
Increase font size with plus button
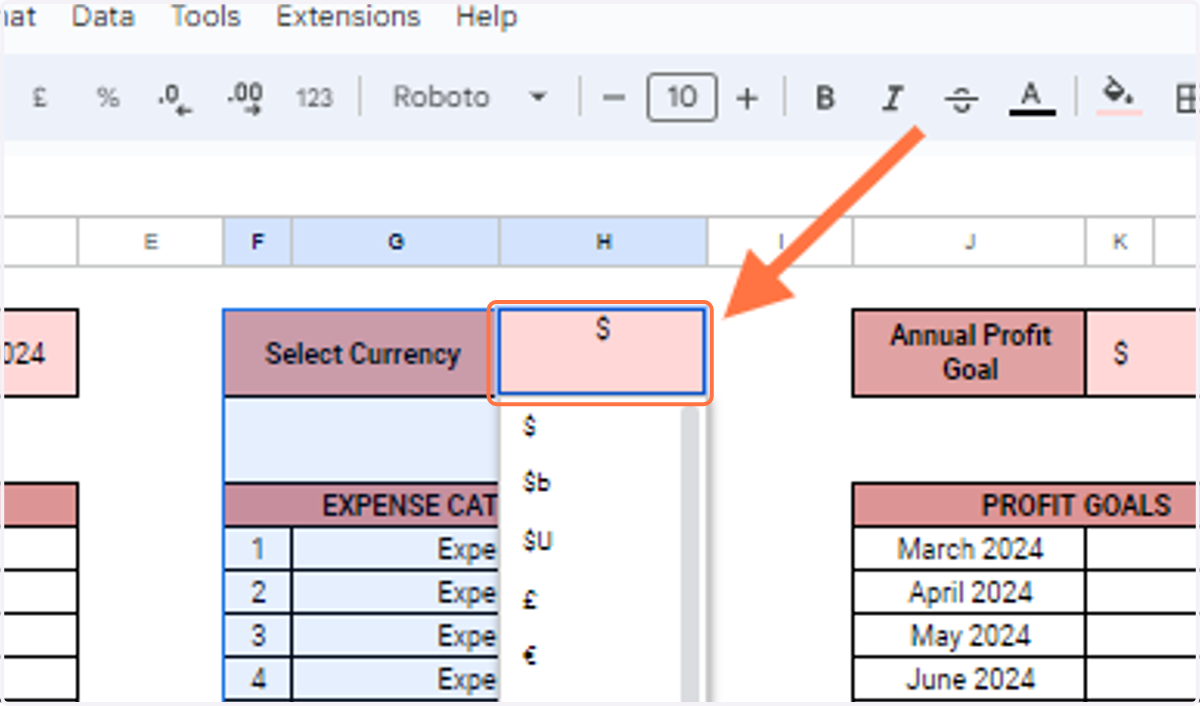coord(747,98)
